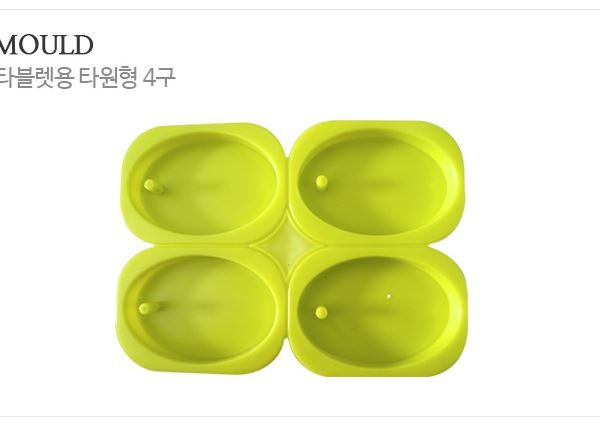Screen dimensions: 600x427
Task: Click the 4구 text in the subtitle
Action: pos(159,77)
